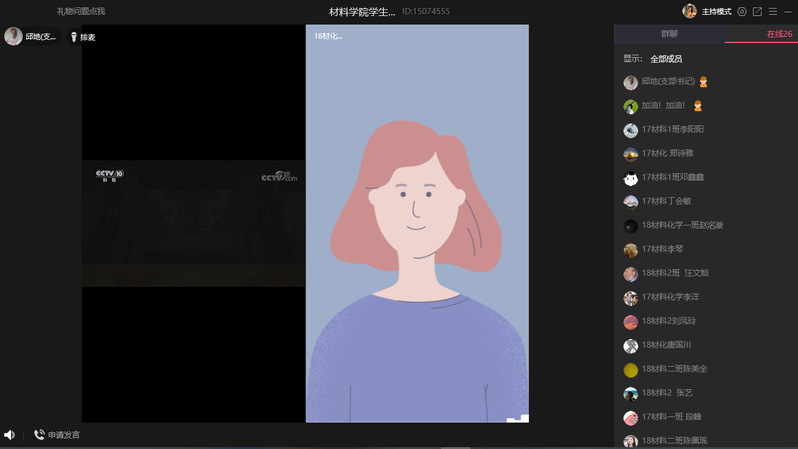The width and height of the screenshot is (798, 449).
Task: Click avatar of 17材料1班邓鑫鑫
Action: 631,178
